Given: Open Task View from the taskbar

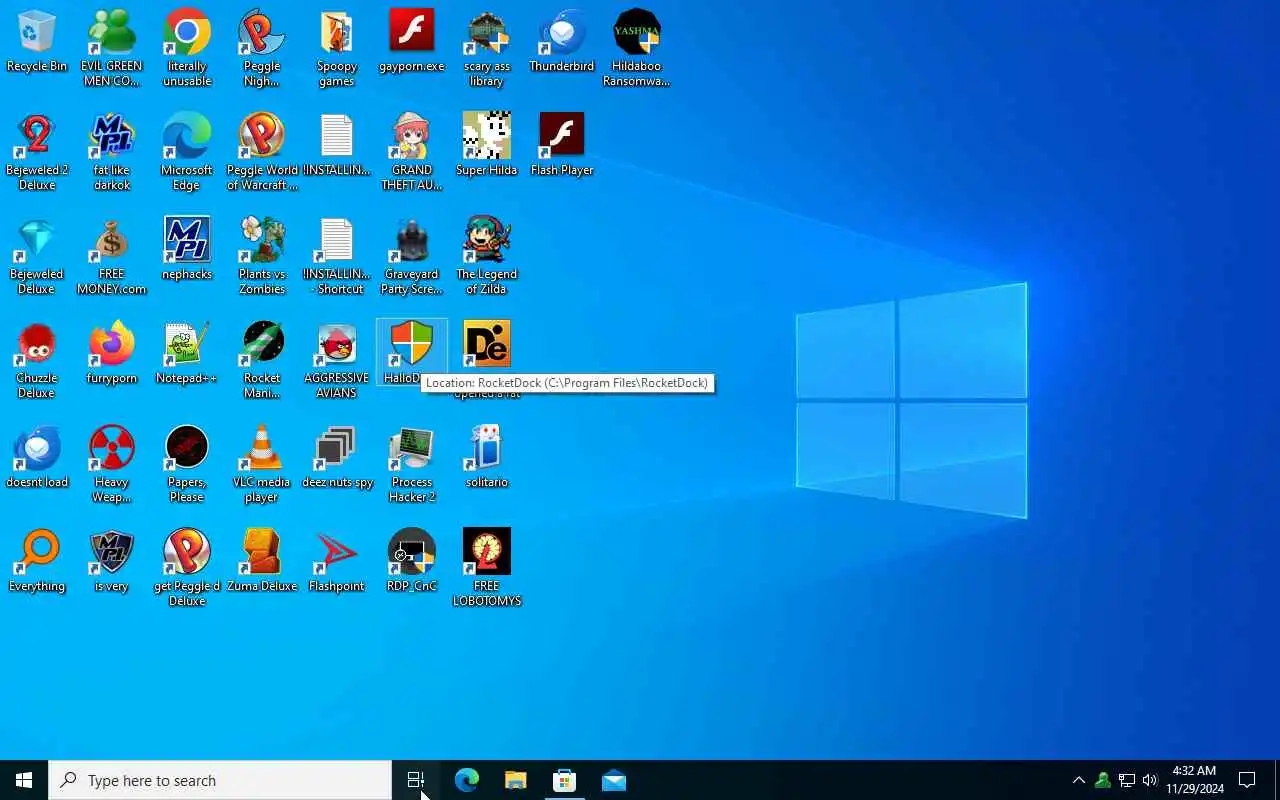Looking at the screenshot, I should pyautogui.click(x=416, y=780).
